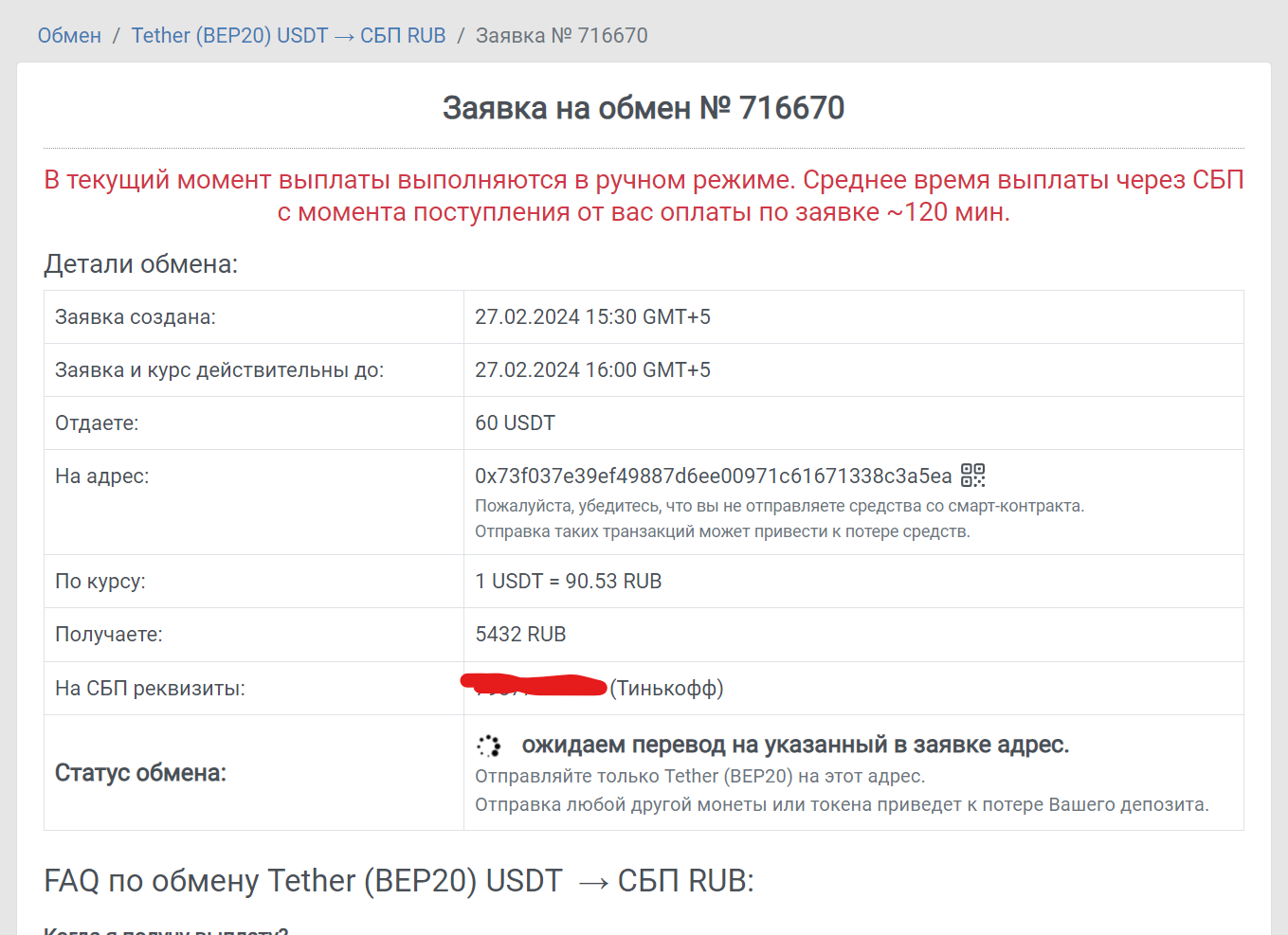Click the 0x73f037e3 wallet address text
Screen dimensions: 1288x935
(x=713, y=476)
